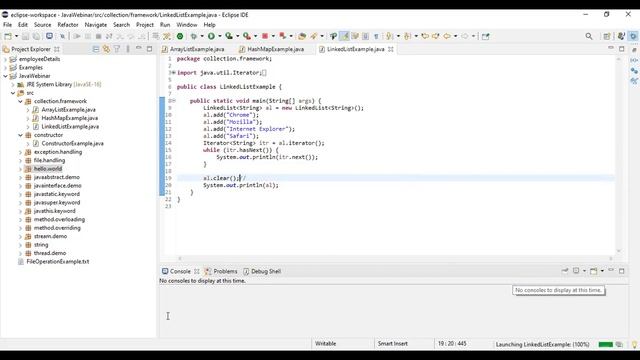Switch to the Problems tab
640x360 pixels.
(x=221, y=271)
